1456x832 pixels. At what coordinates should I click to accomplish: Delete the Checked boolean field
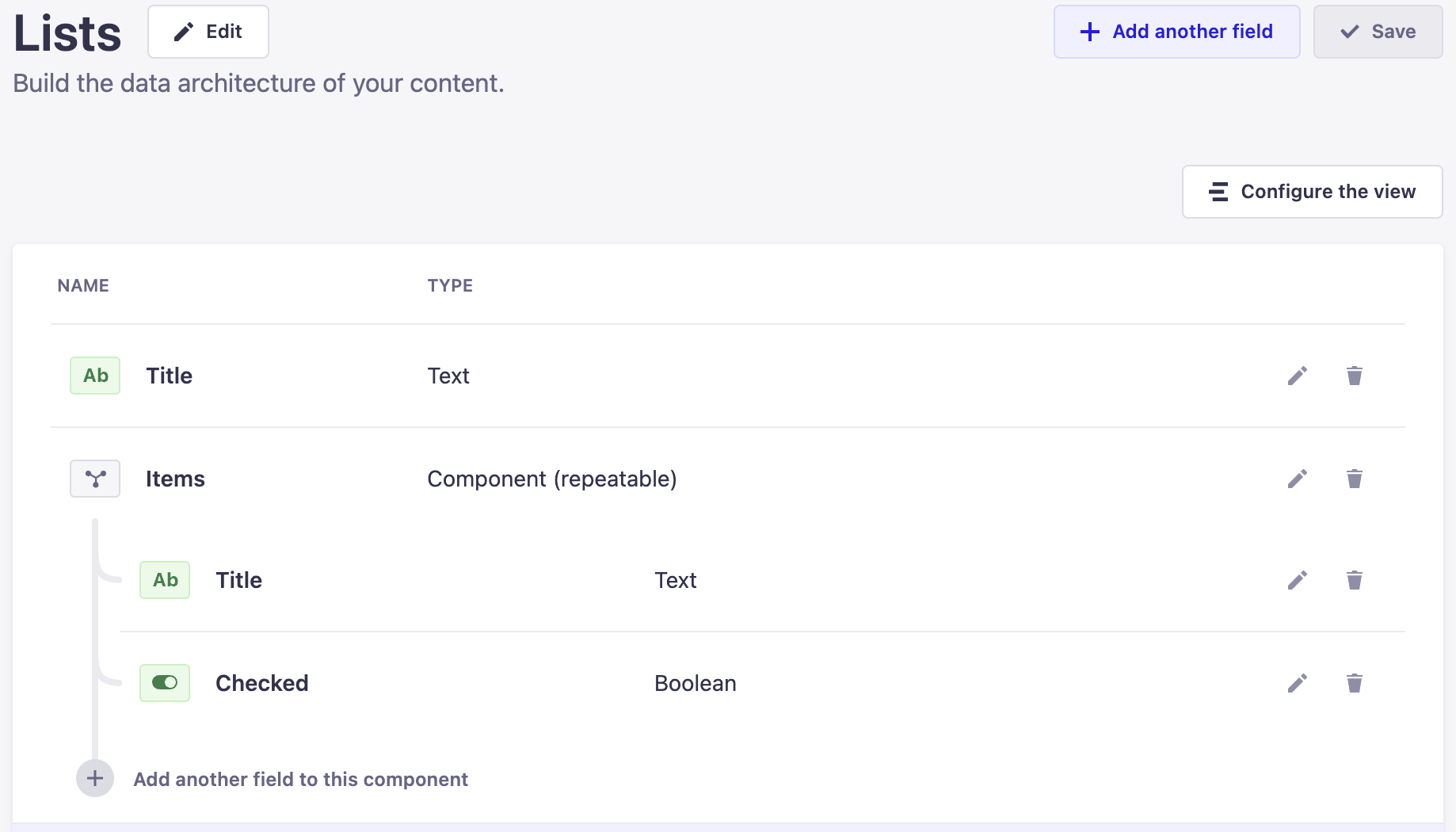tap(1354, 683)
